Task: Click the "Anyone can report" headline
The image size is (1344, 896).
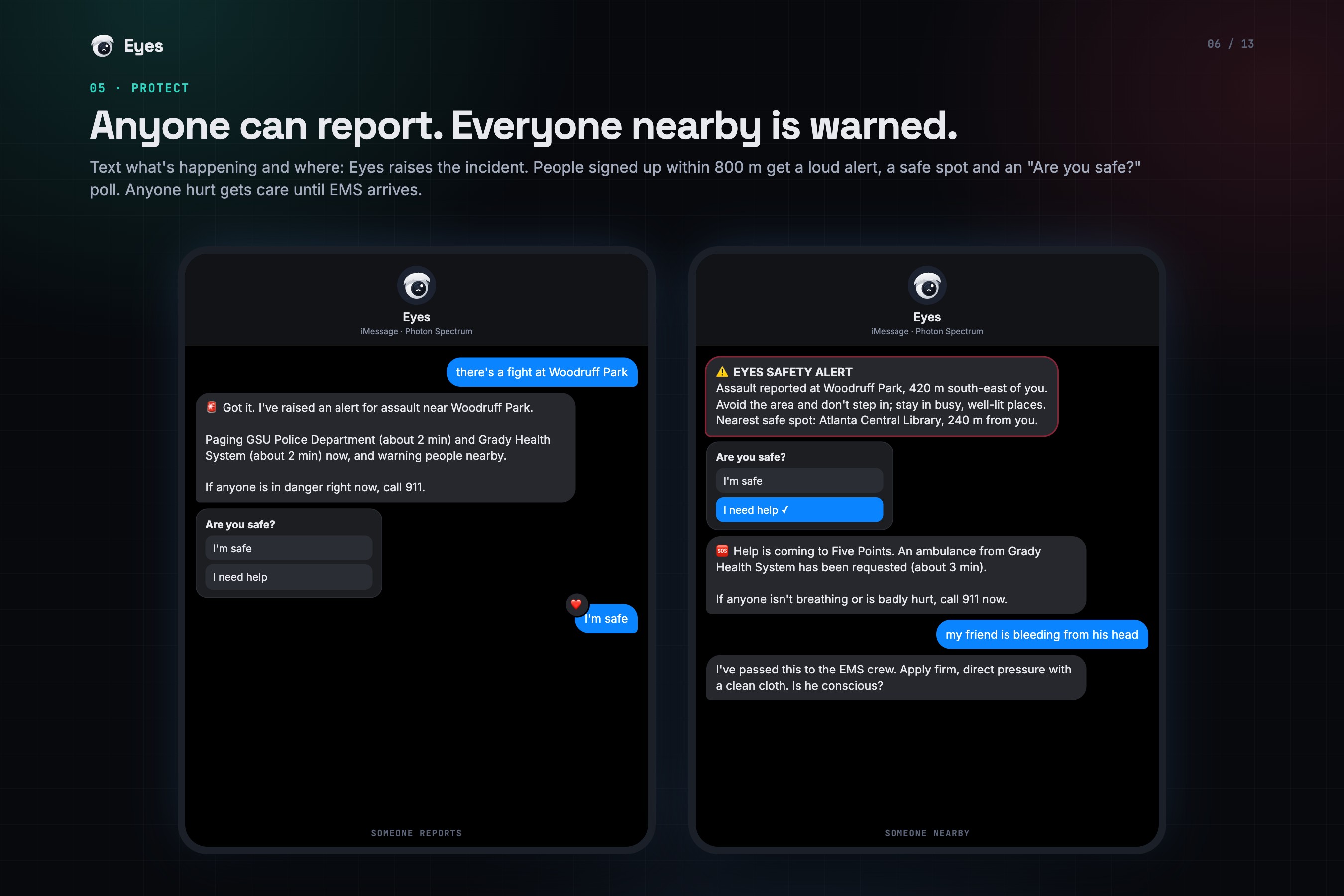Action: click(x=524, y=126)
